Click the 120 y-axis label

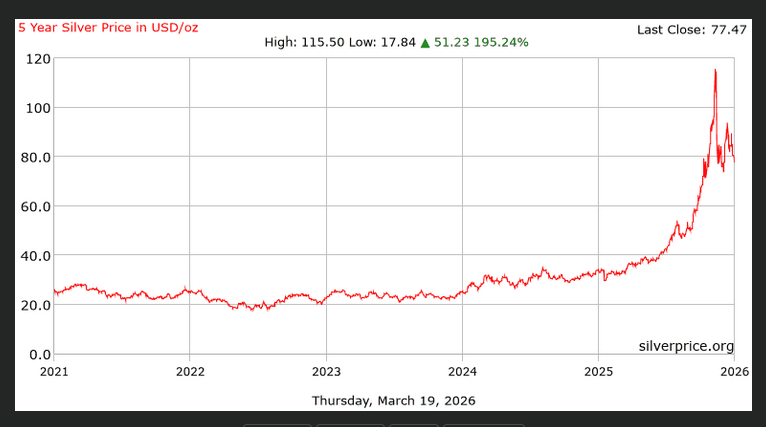pyautogui.click(x=38, y=59)
